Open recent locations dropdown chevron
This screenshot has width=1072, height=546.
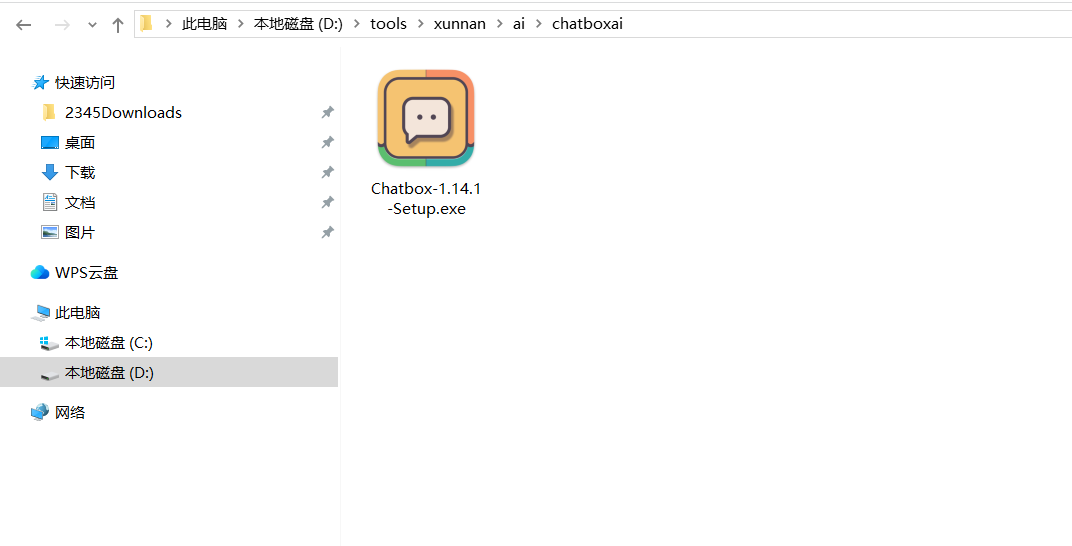tap(92, 25)
